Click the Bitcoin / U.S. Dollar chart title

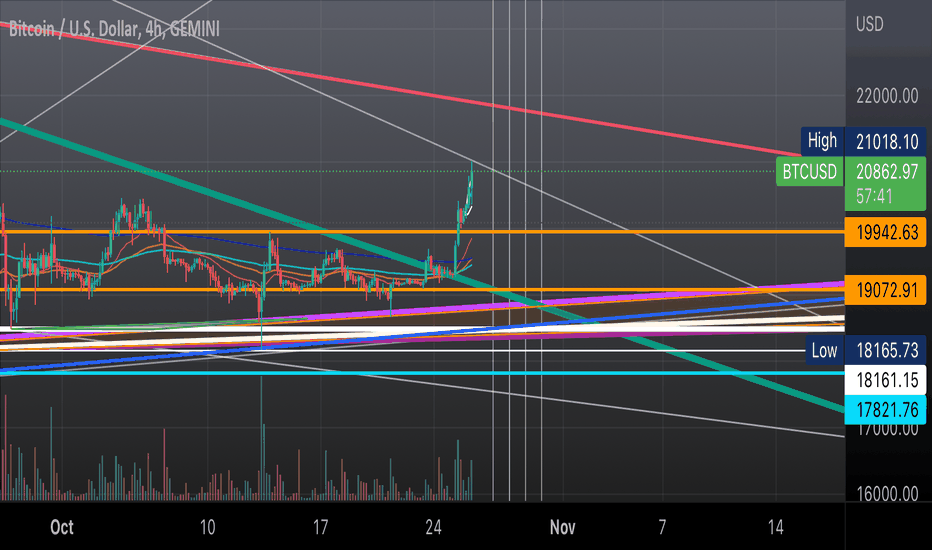click(x=114, y=29)
